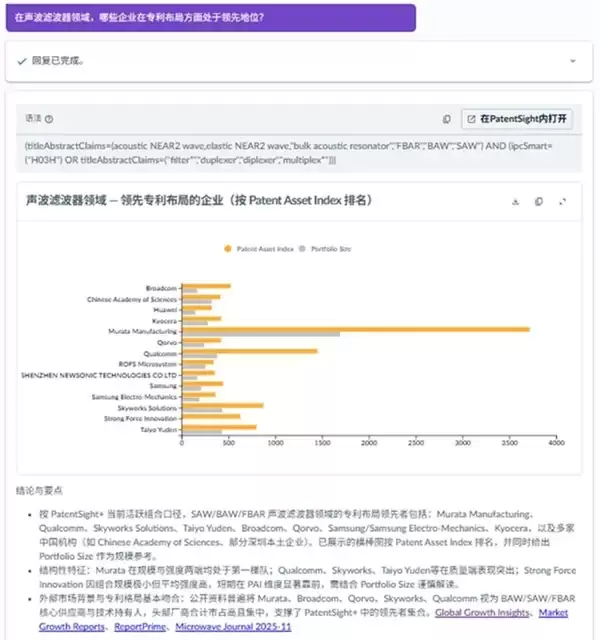Click the Qorvo axis label

tap(167, 342)
